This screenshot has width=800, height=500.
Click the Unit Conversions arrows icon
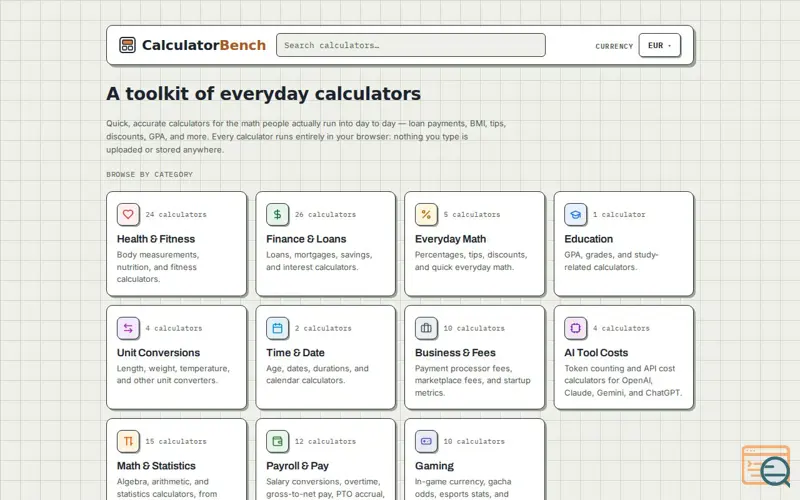[x=128, y=328]
